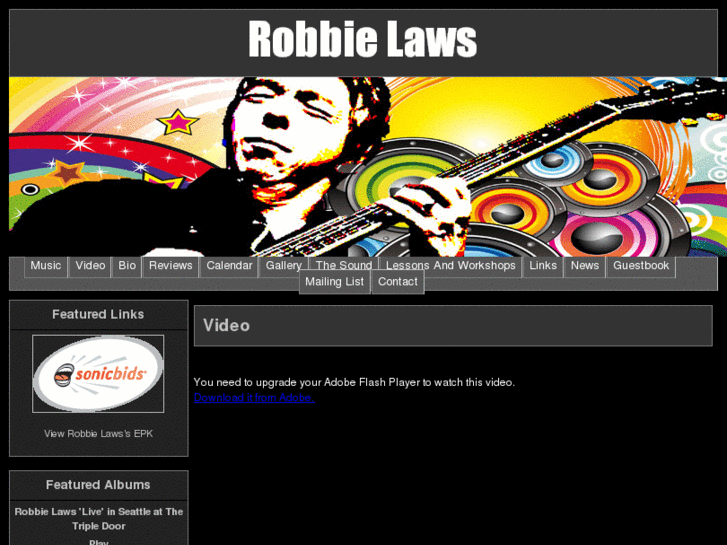
Task: Click View Robbie Laws's EPK link
Action: [98, 434]
